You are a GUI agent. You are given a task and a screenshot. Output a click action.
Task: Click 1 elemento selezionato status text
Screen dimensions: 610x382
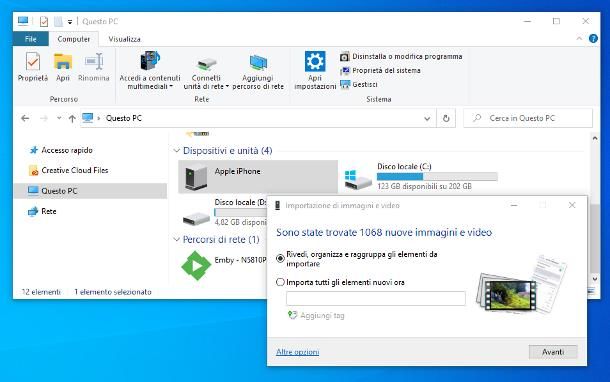(113, 292)
